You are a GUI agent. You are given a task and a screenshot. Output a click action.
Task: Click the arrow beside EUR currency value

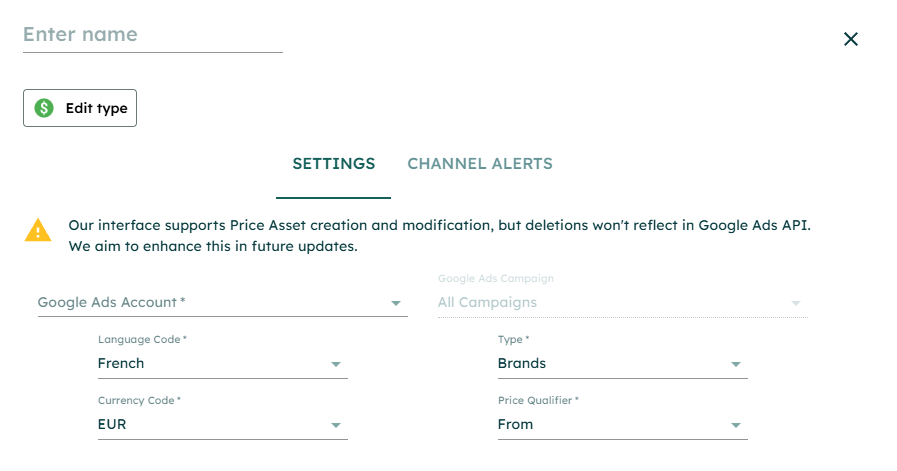point(336,425)
